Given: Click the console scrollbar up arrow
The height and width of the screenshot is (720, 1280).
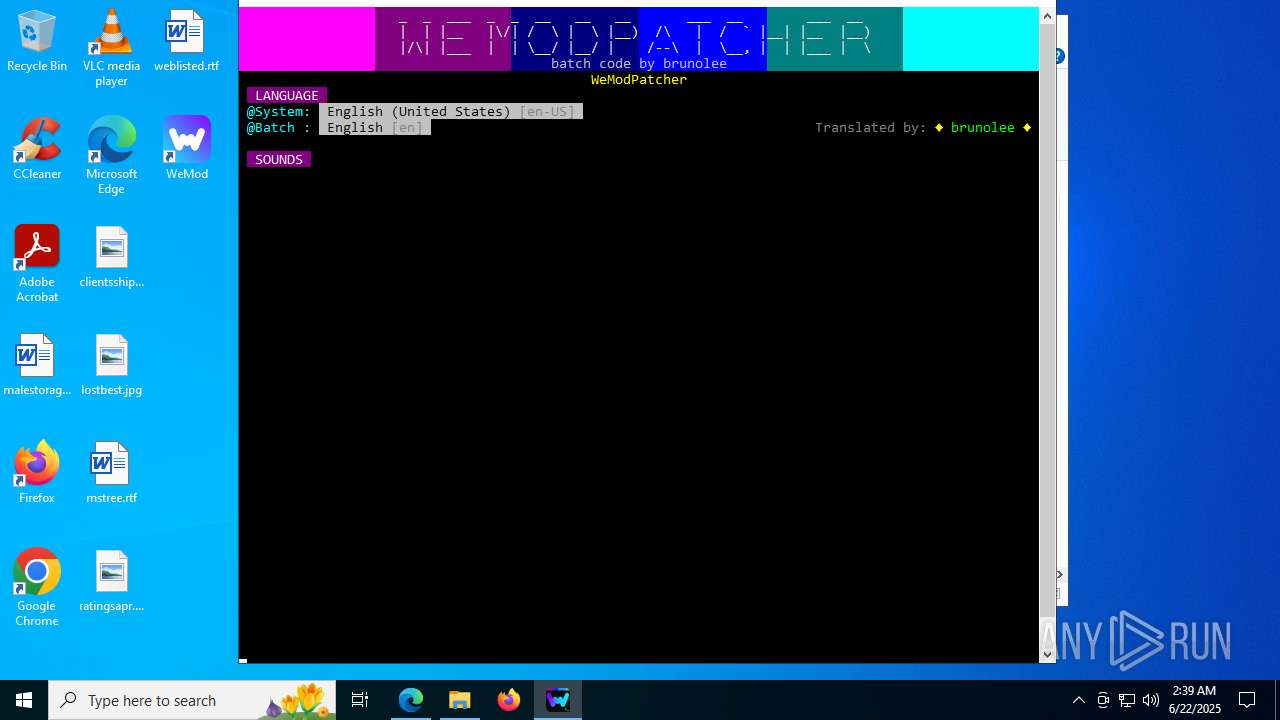Looking at the screenshot, I should point(1048,15).
